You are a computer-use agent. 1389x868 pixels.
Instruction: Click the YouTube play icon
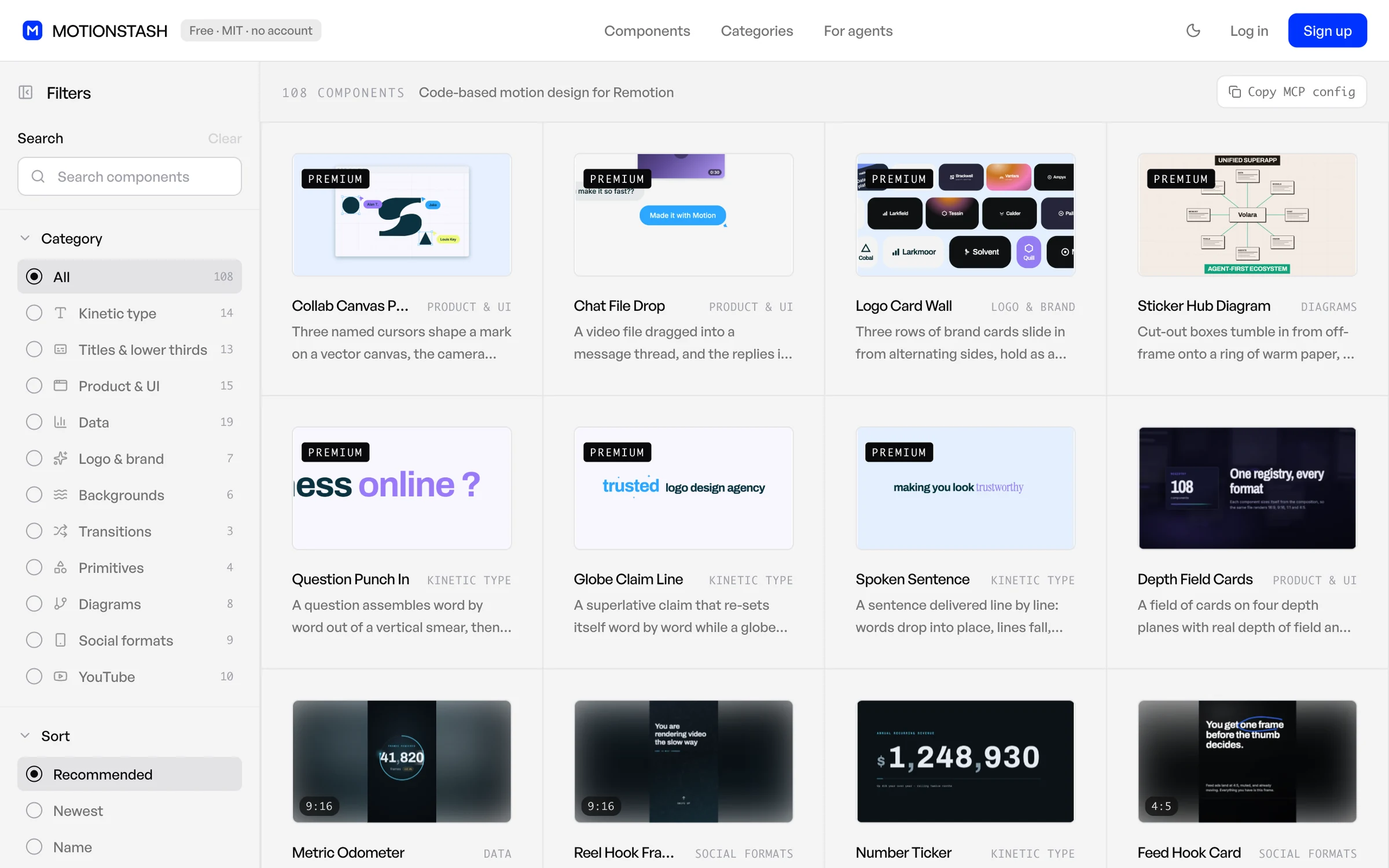pos(60,676)
